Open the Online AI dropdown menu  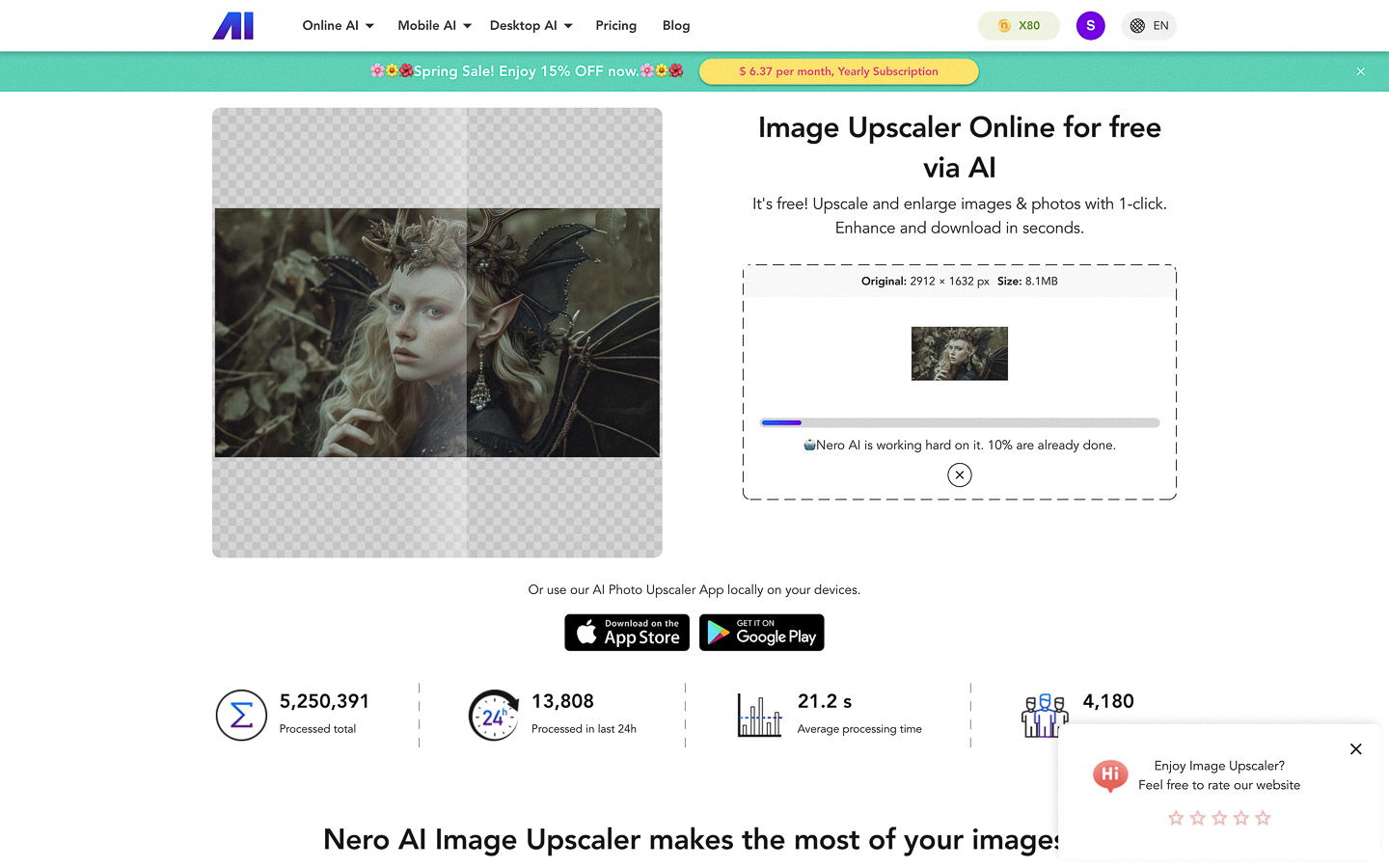(x=338, y=25)
